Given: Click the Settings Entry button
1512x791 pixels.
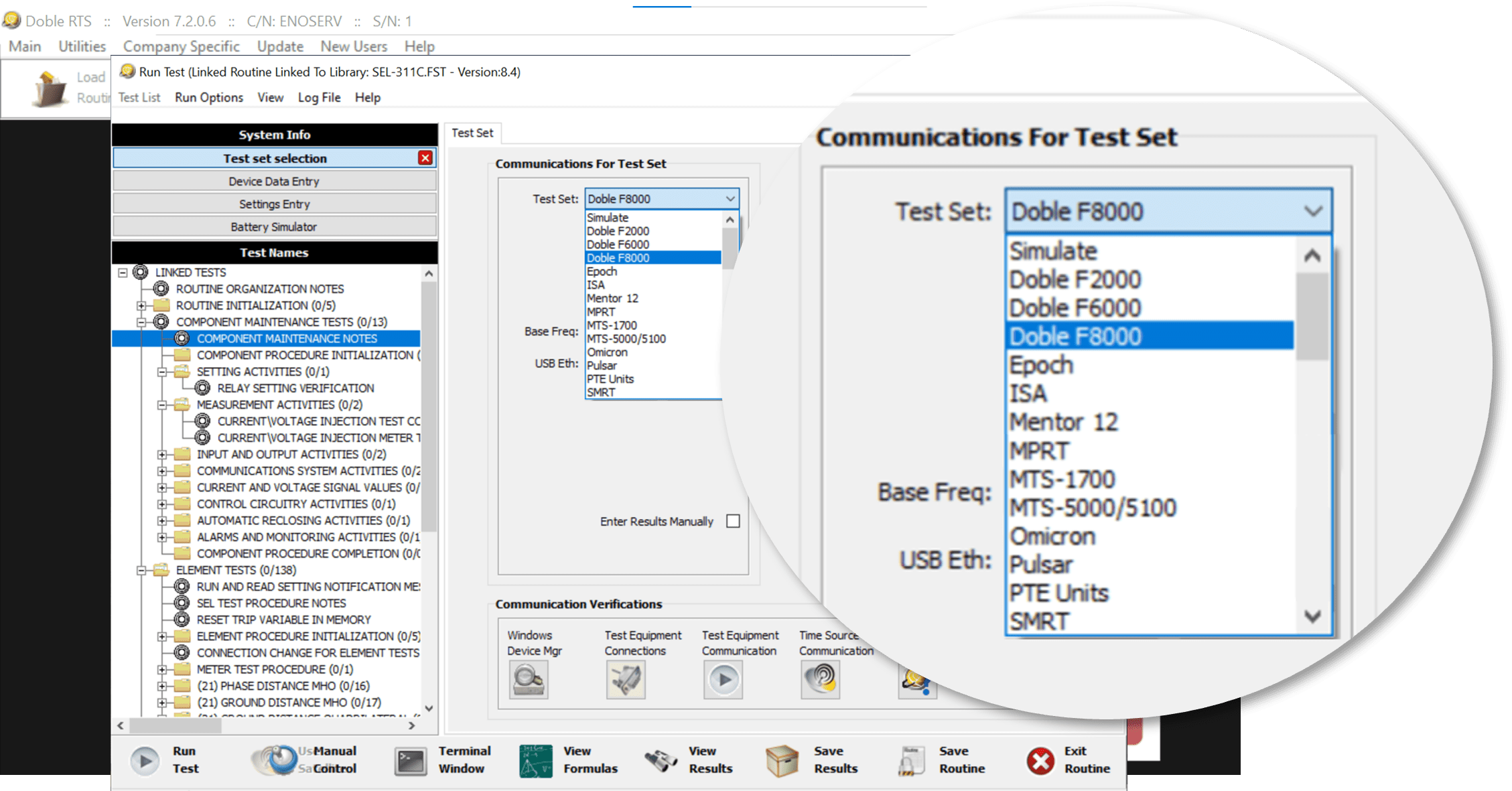Looking at the screenshot, I should tap(275, 204).
